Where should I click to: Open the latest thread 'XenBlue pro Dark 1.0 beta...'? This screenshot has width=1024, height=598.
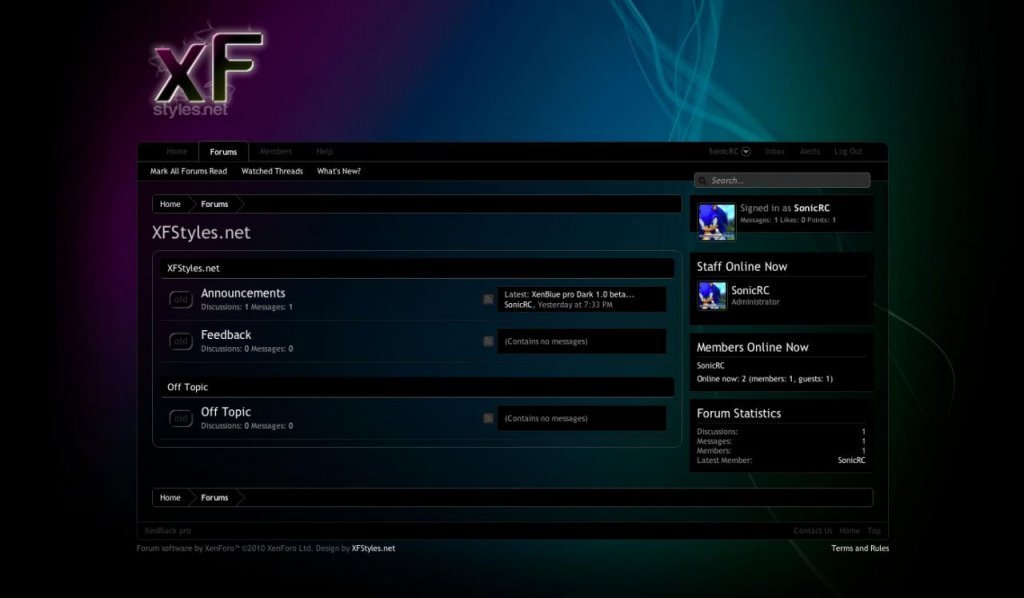point(583,294)
